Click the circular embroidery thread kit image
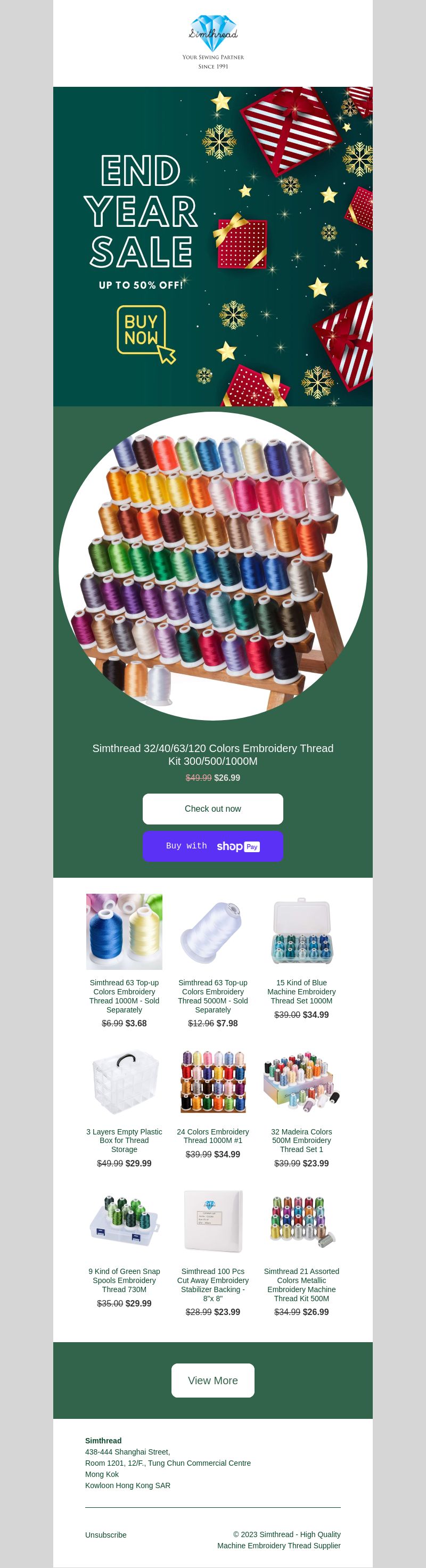The width and height of the screenshot is (426, 1568). coord(213,566)
